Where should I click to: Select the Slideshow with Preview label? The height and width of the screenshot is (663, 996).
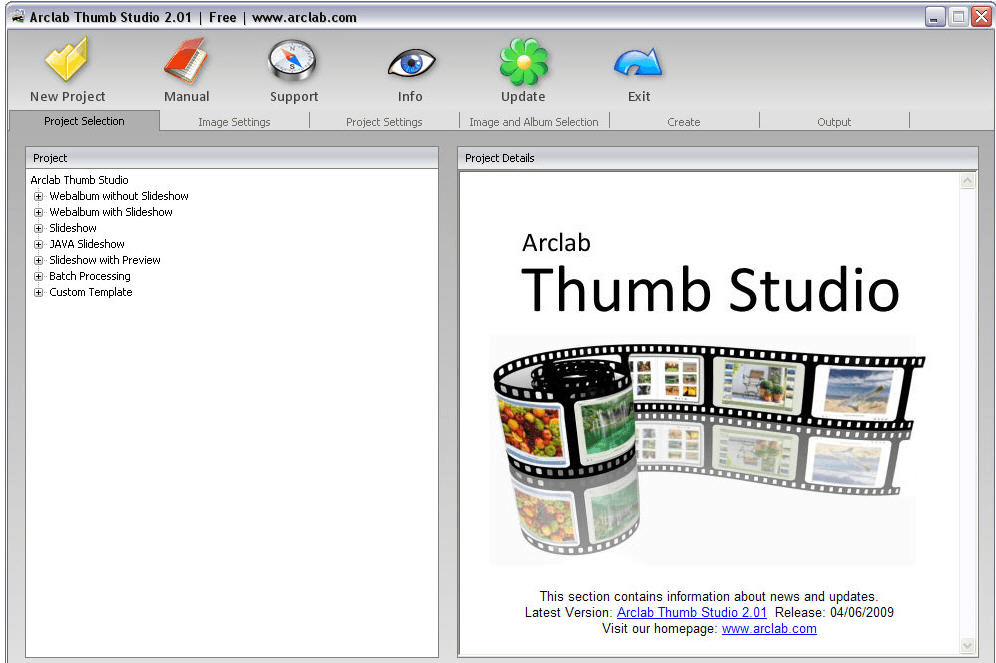point(105,260)
